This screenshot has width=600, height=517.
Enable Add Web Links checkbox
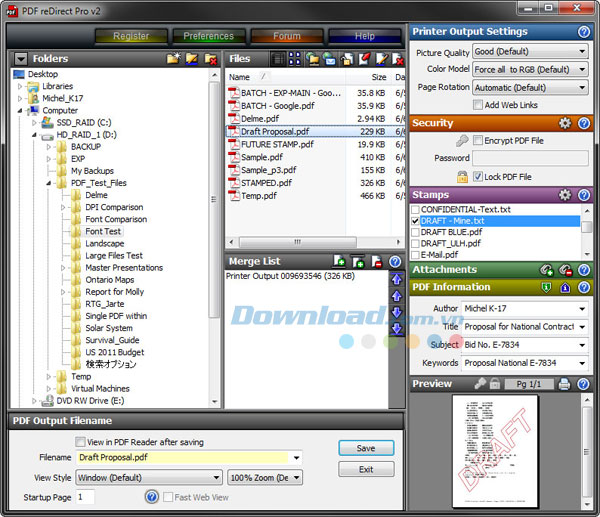(478, 104)
